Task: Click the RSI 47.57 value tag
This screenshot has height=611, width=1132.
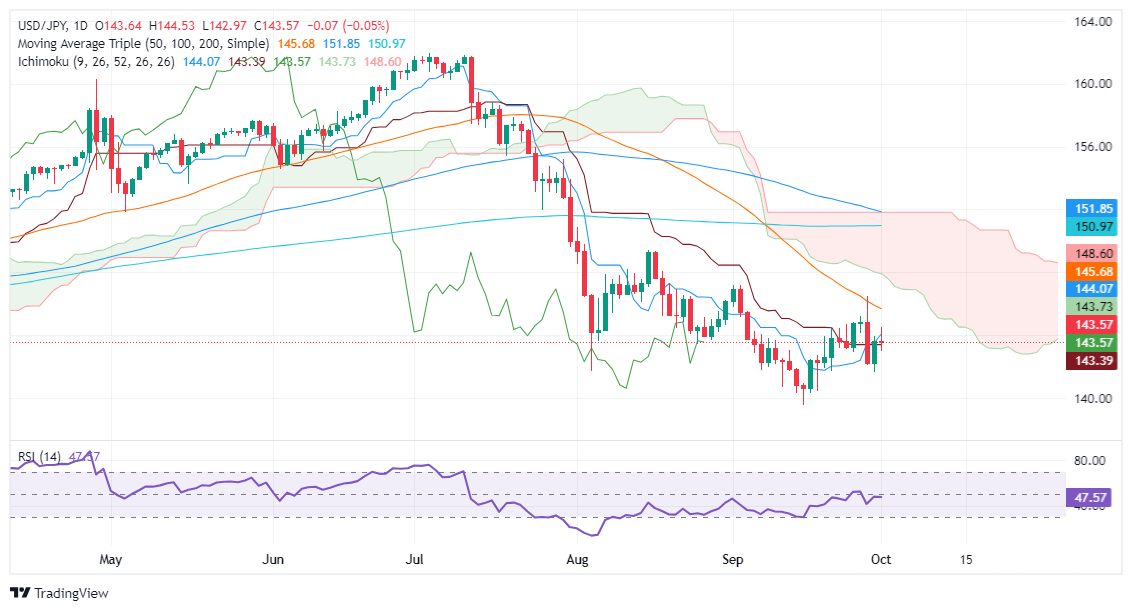Action: coord(1091,498)
